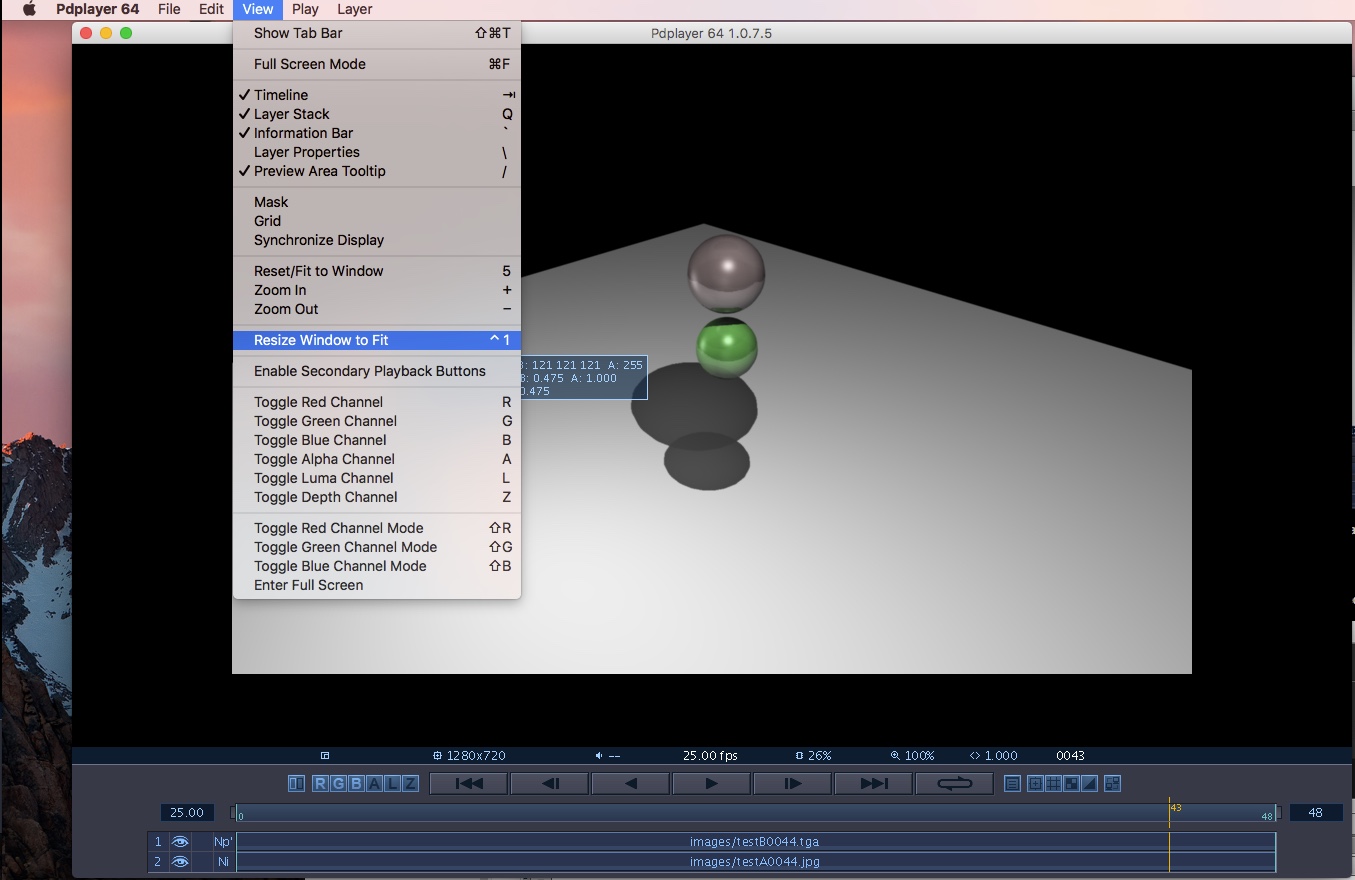Choose Mask in the View menu

coord(377,202)
